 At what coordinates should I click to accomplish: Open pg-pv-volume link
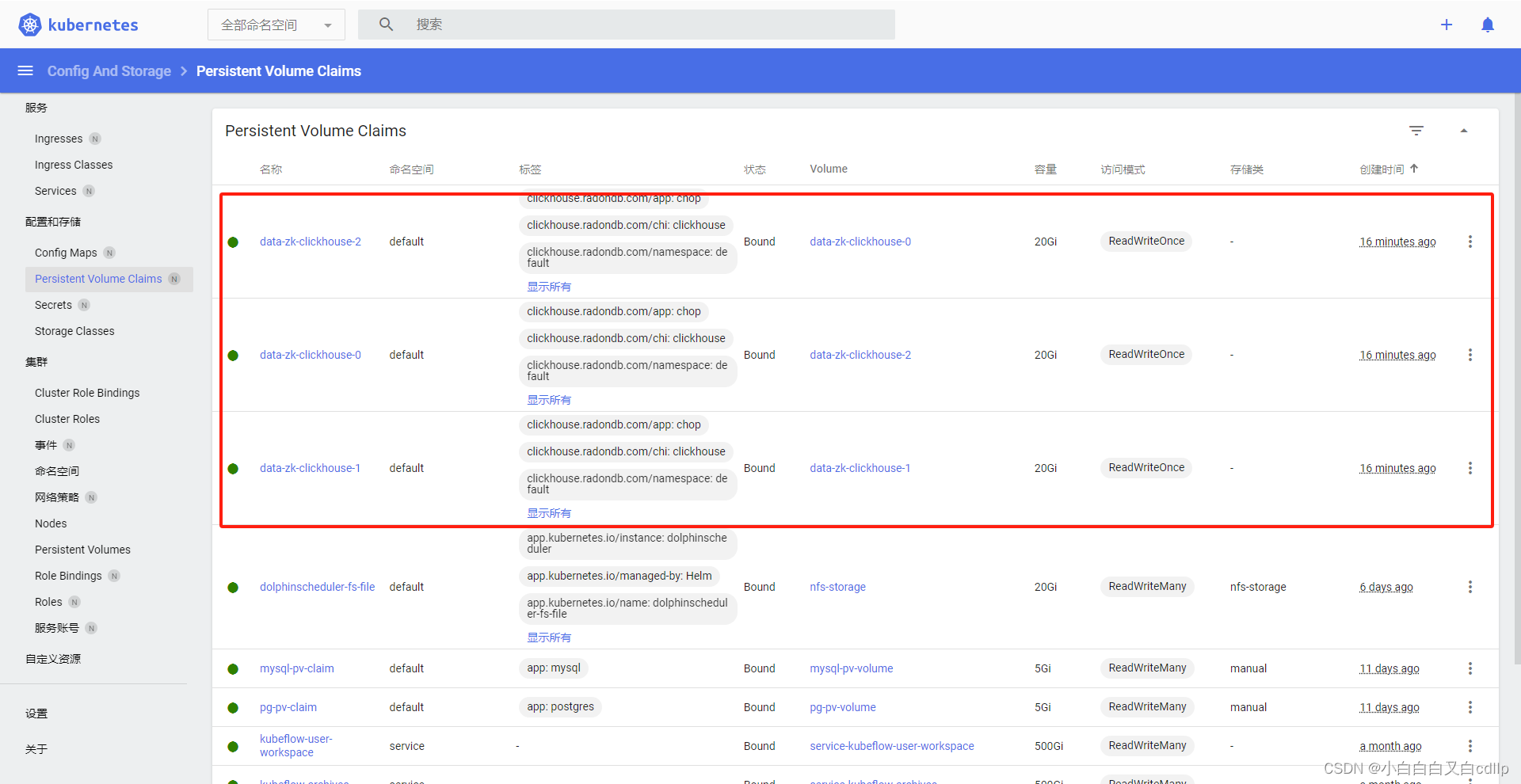pyautogui.click(x=843, y=707)
